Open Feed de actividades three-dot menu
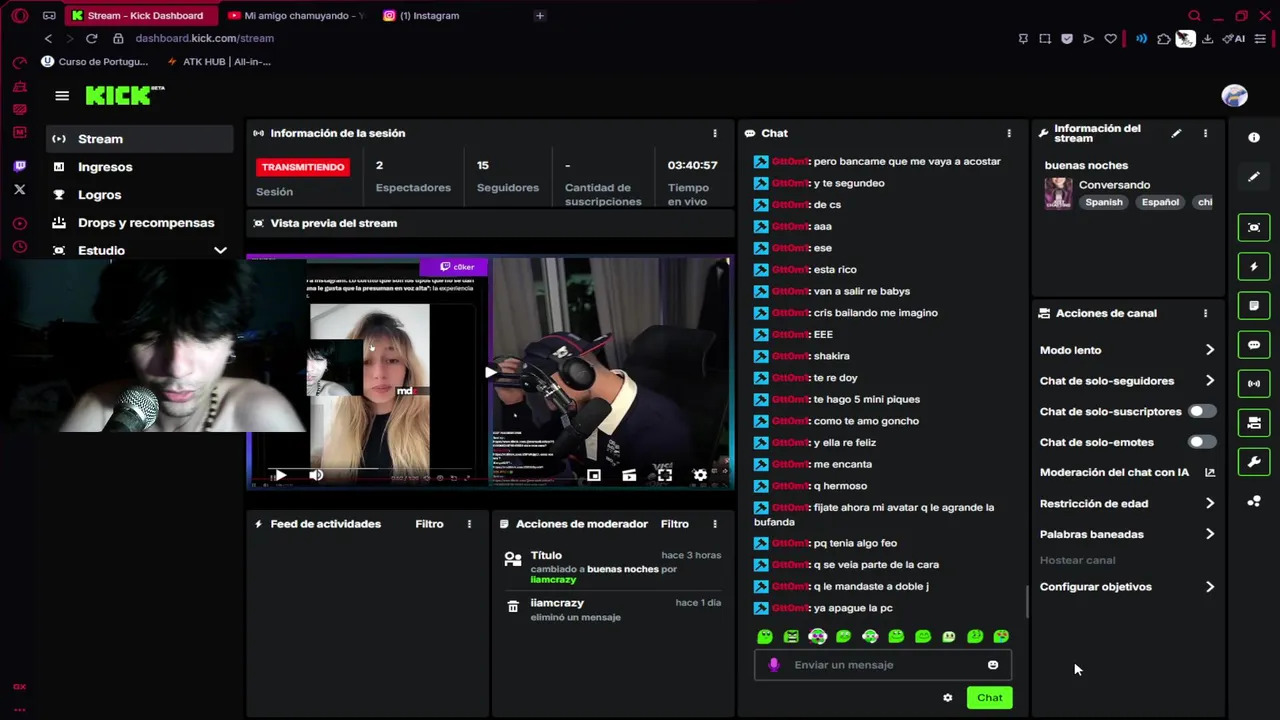 [x=469, y=524]
